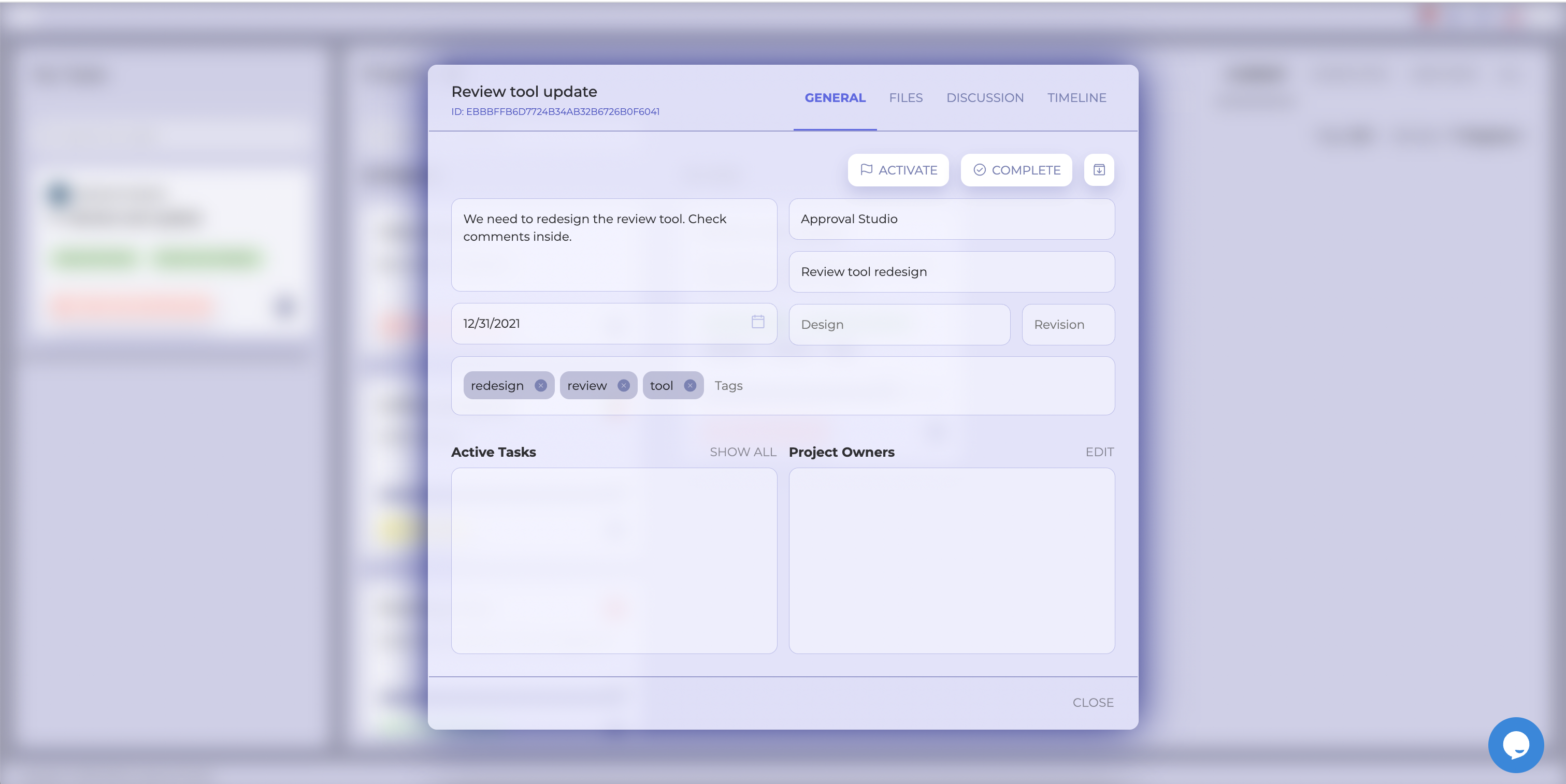Image resolution: width=1566 pixels, height=784 pixels.
Task: Click SHOW ALL for Active Tasks
Action: click(742, 452)
